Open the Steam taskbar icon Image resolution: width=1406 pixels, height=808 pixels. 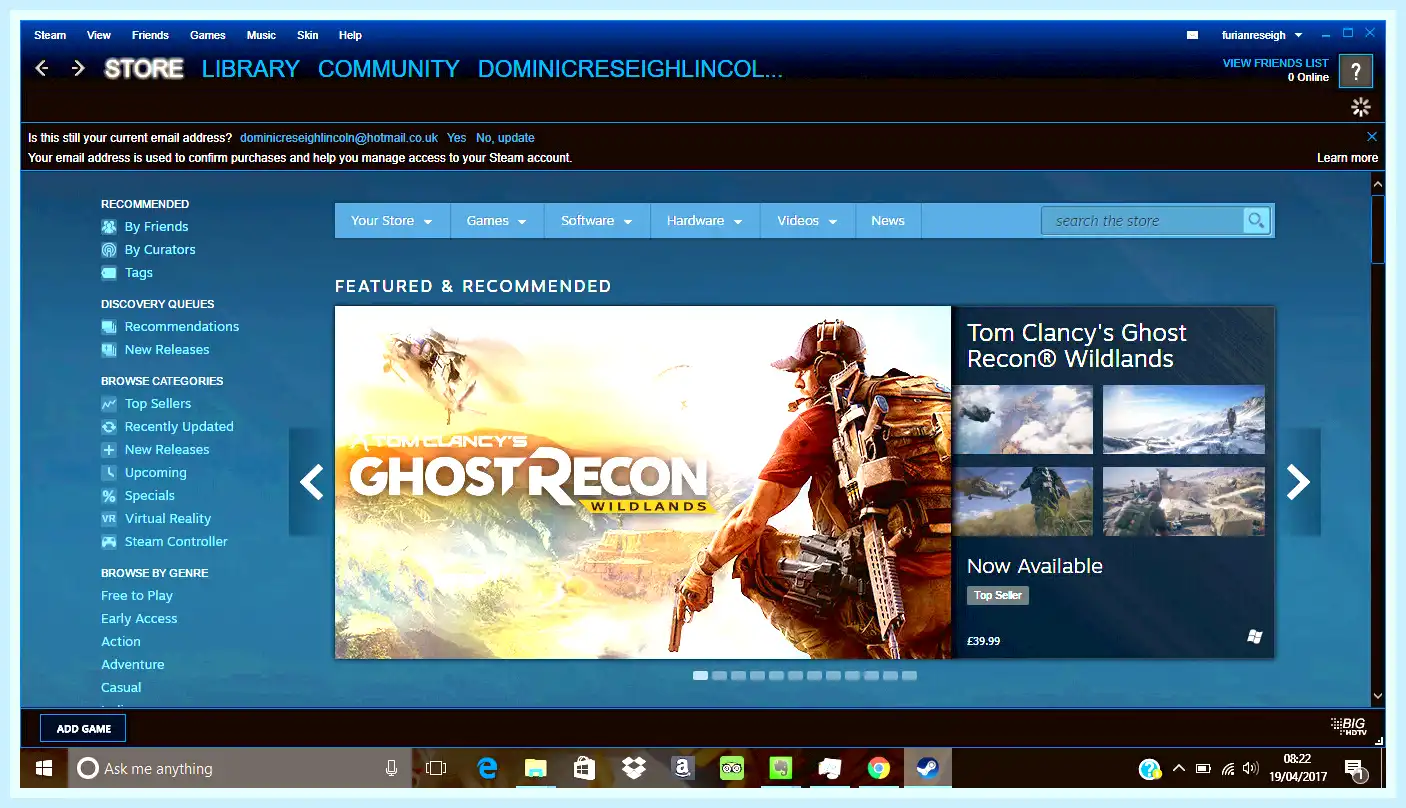(927, 768)
